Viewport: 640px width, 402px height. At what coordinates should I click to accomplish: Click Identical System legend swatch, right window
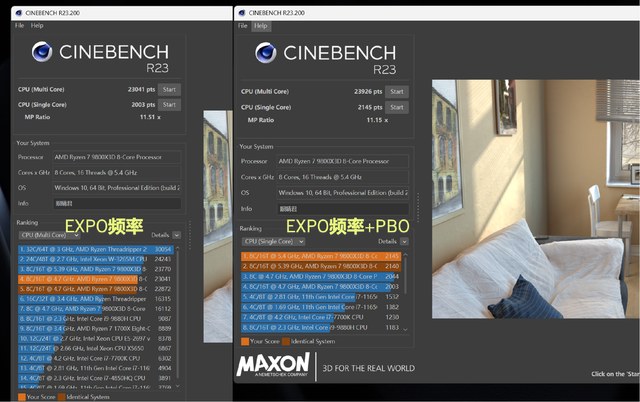click(286, 342)
